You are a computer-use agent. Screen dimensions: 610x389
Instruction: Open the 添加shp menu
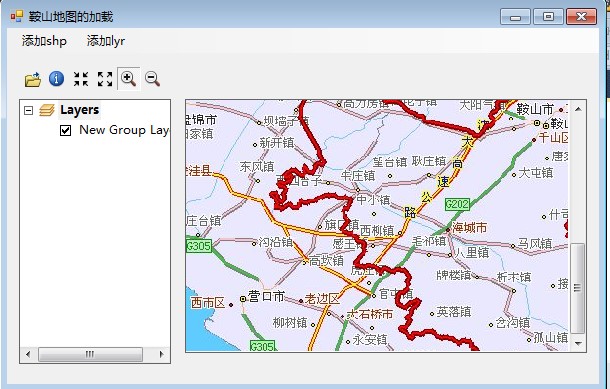click(44, 41)
